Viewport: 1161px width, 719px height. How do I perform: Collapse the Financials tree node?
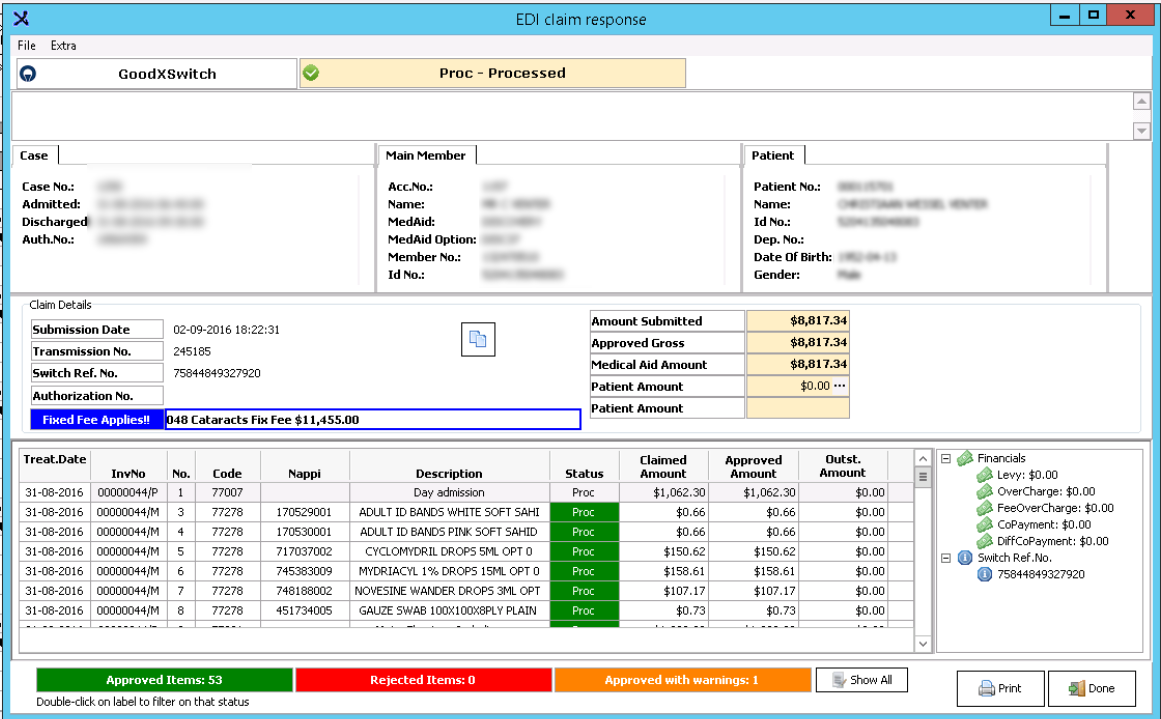point(945,459)
